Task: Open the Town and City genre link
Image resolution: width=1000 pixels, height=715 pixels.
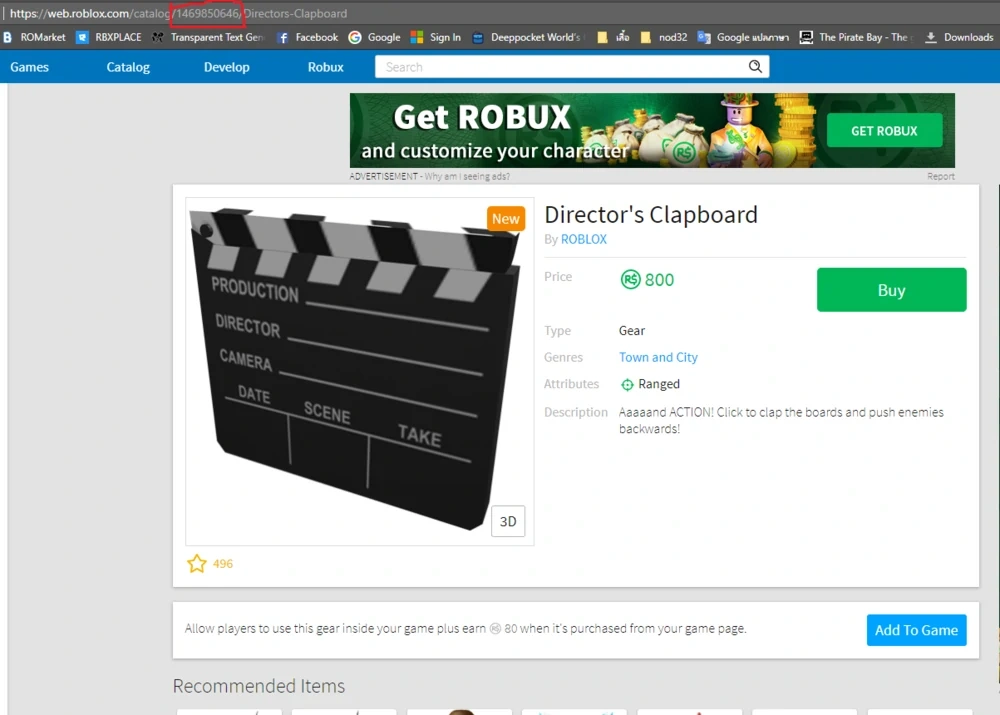Action: point(658,357)
